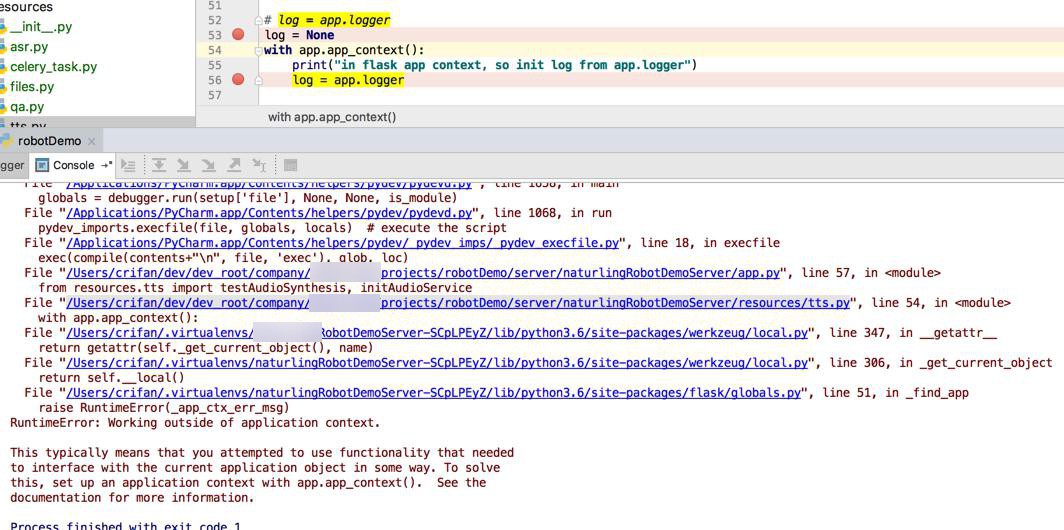Select the robotDemo debug session tab
Image resolution: width=1064 pixels, height=530 pixels.
pos(49,141)
